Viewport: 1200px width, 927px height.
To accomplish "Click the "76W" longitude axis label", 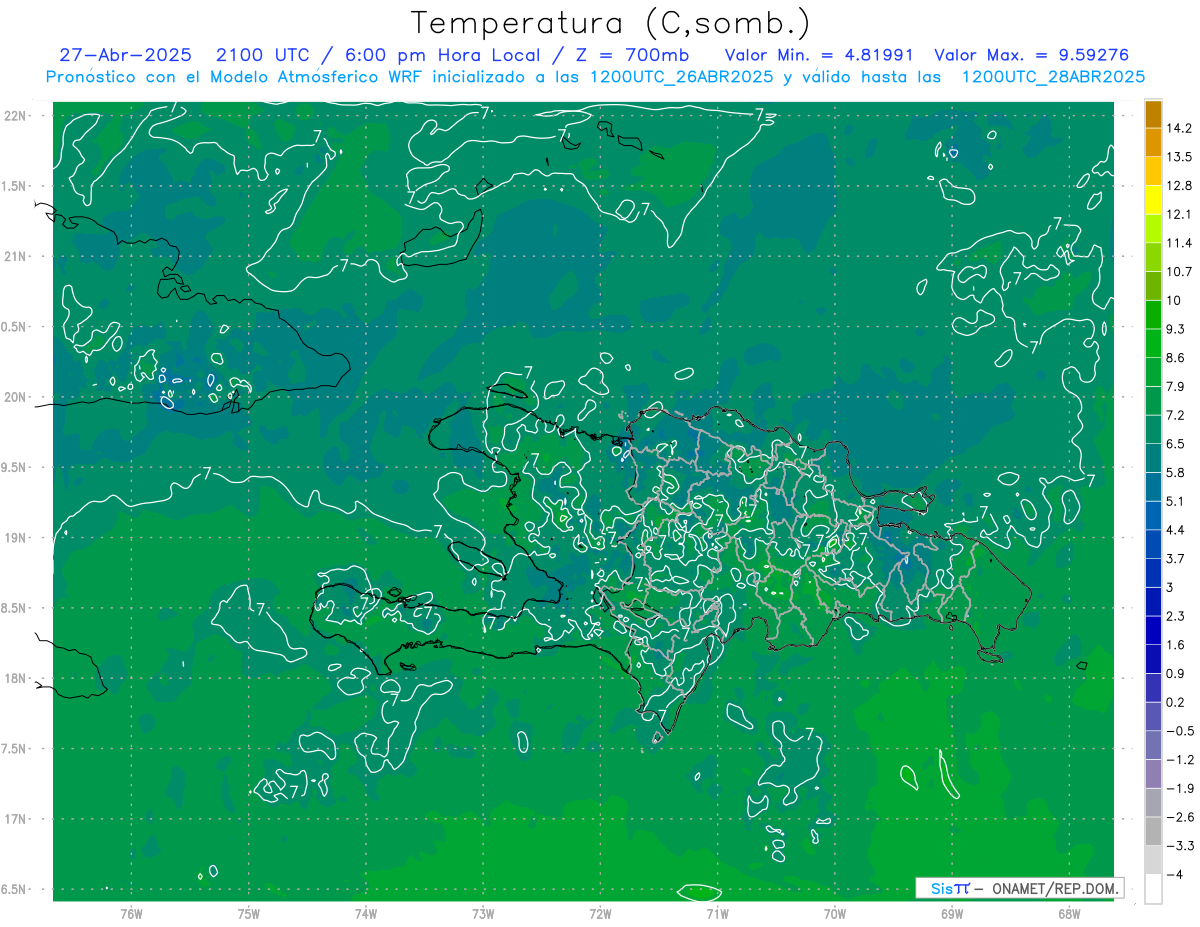I will 132,913.
